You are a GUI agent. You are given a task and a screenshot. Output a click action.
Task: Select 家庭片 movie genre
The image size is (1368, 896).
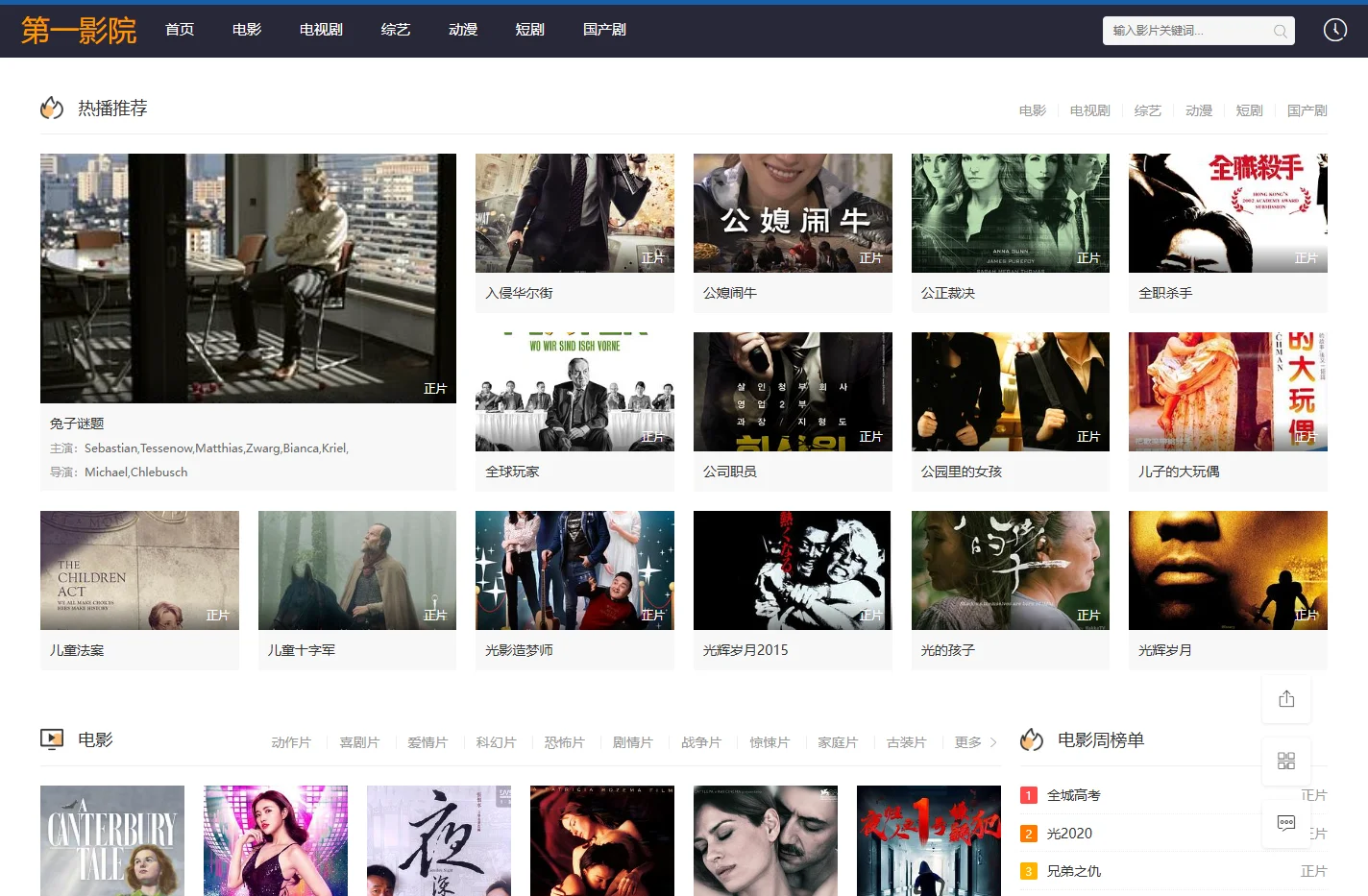838,742
